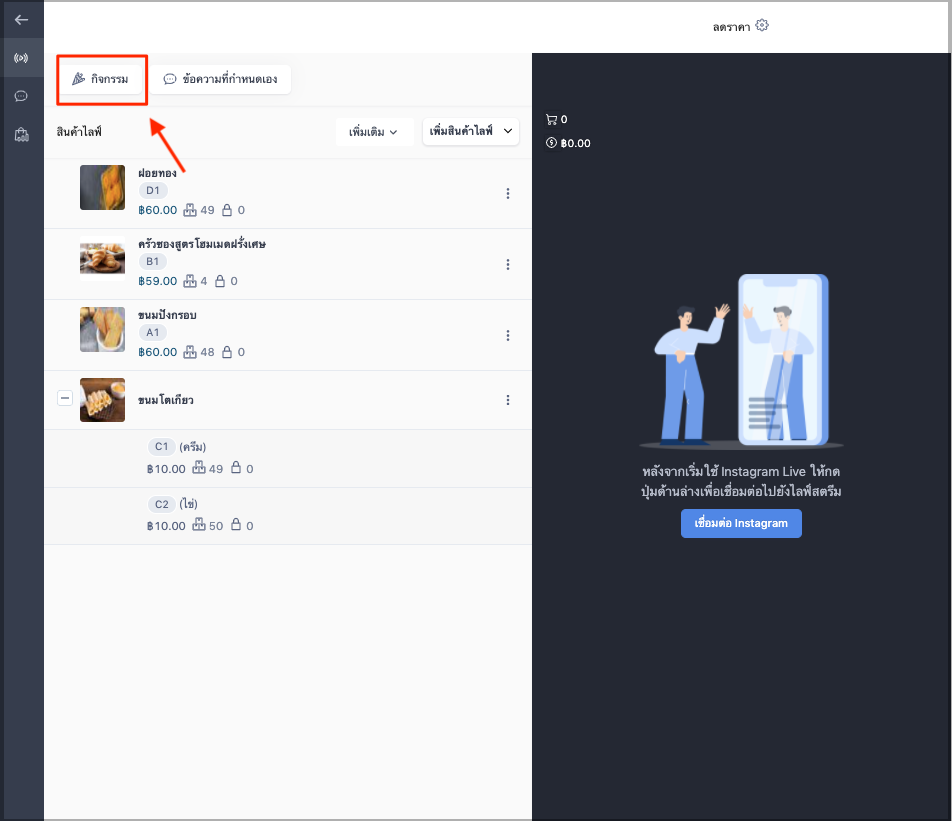Open three-dot menu for ขนมโตเกียว
952x821 pixels.
point(508,400)
